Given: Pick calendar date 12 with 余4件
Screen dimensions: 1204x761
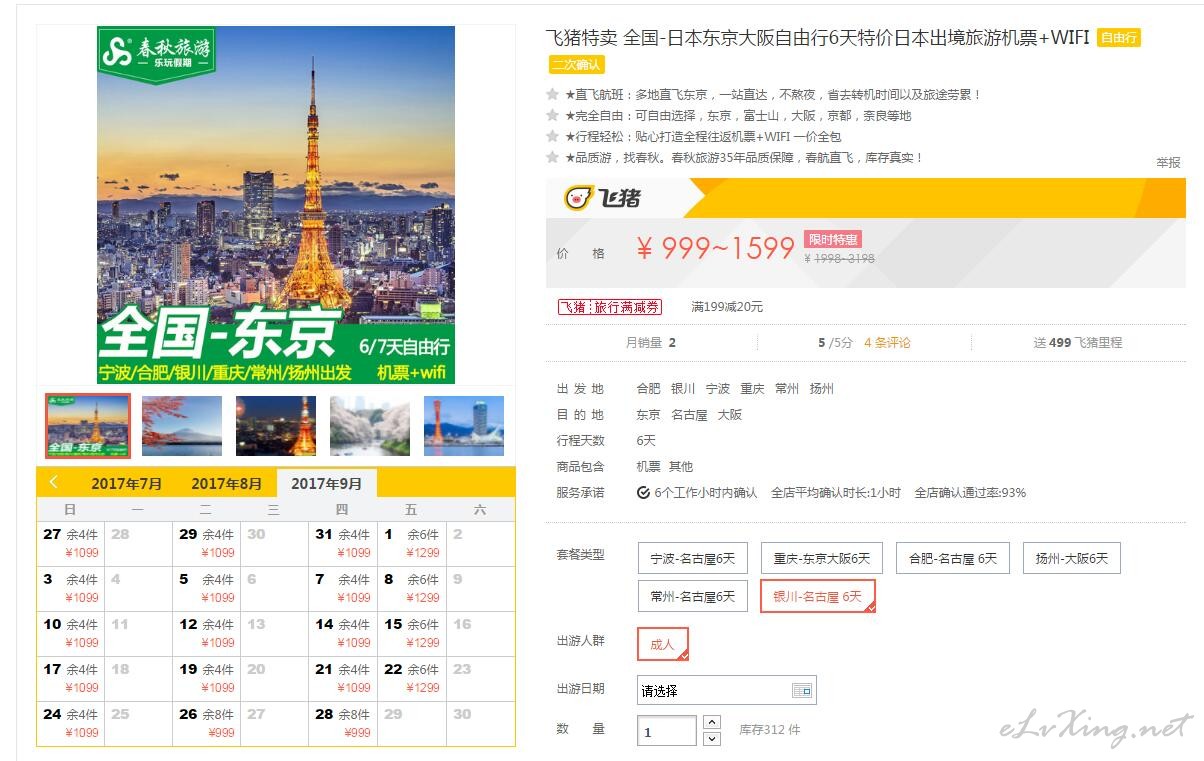Looking at the screenshot, I should click(x=207, y=633).
